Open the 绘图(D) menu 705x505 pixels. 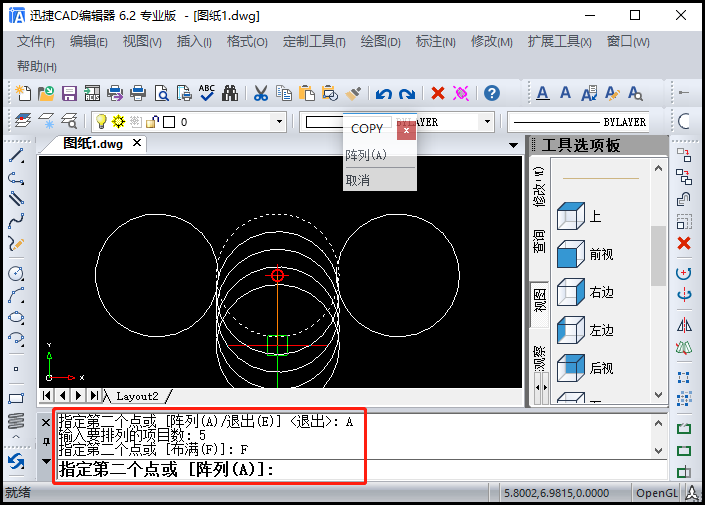click(380, 42)
